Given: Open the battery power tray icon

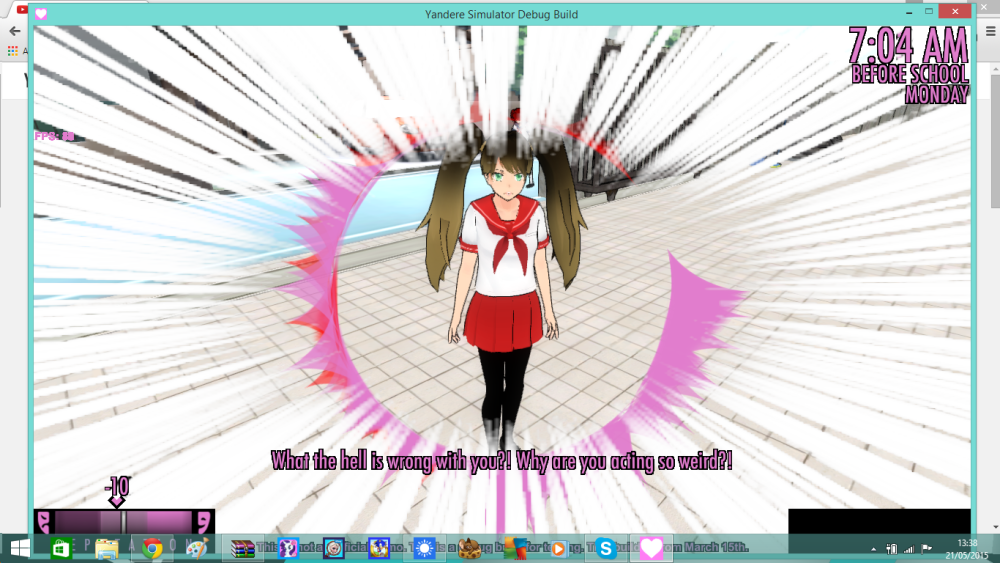Looking at the screenshot, I should click(892, 549).
